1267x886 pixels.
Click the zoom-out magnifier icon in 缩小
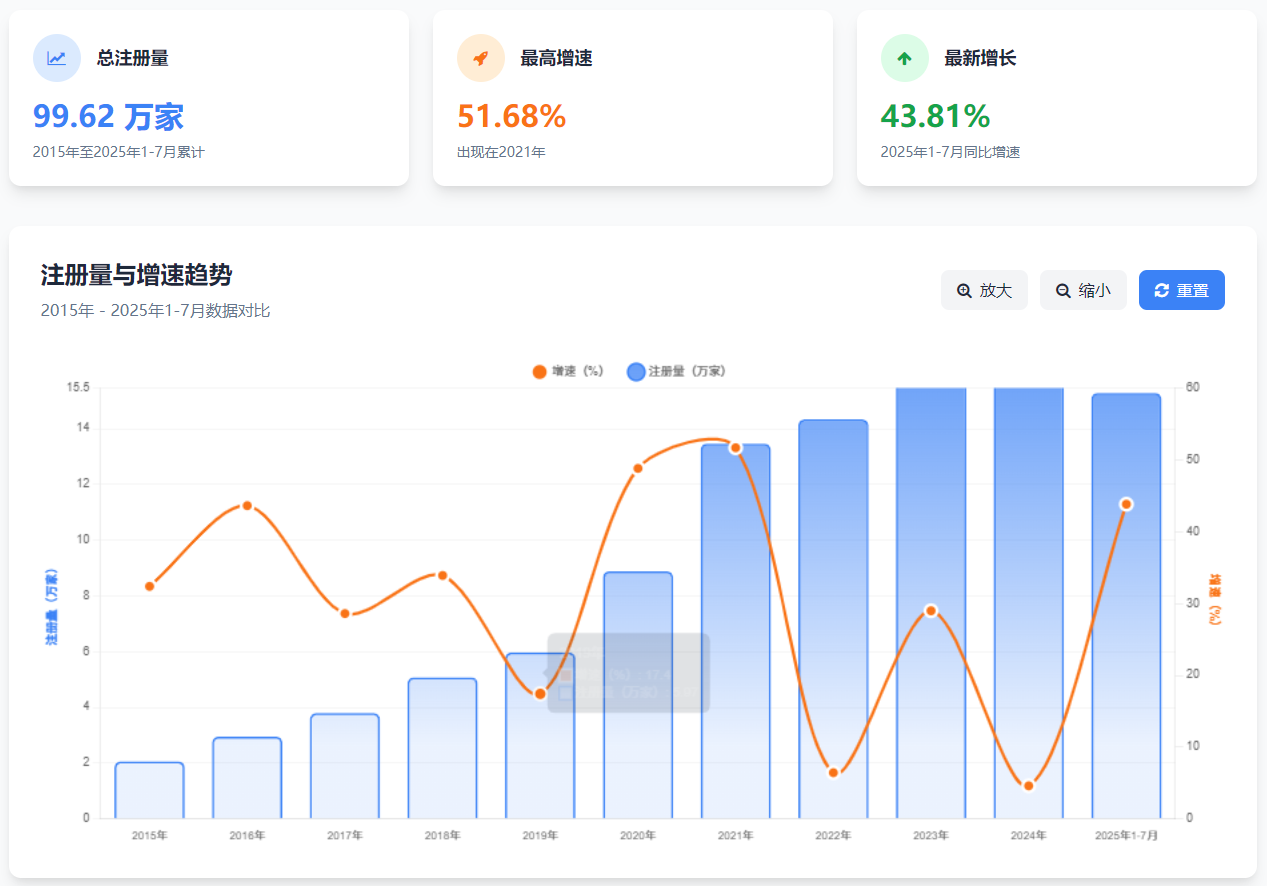pos(1063,290)
